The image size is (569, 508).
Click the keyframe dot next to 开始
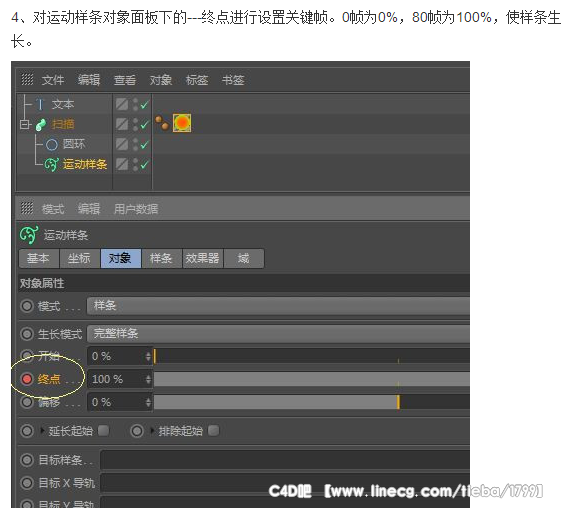point(27,356)
